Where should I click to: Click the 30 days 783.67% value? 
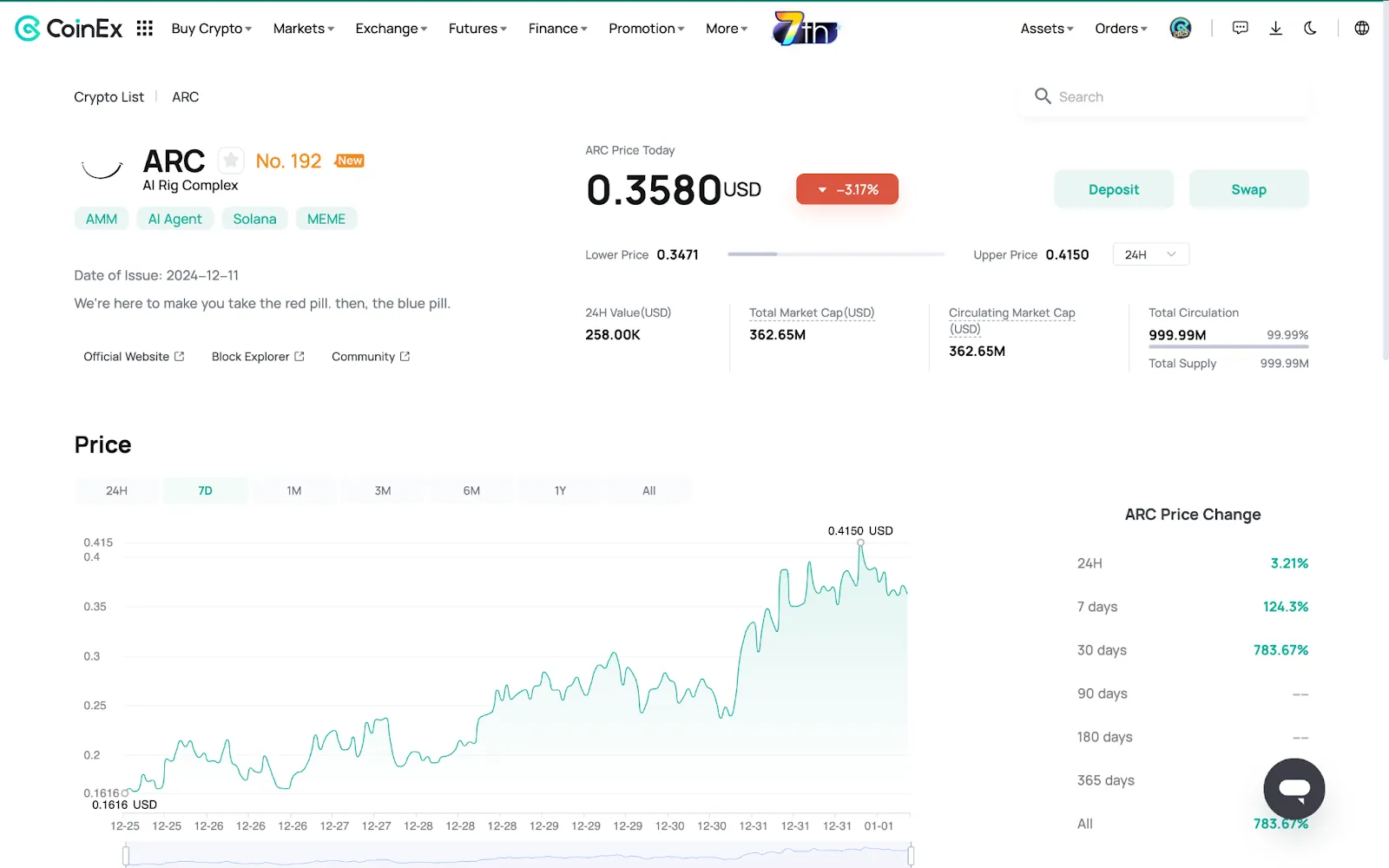coord(1280,650)
